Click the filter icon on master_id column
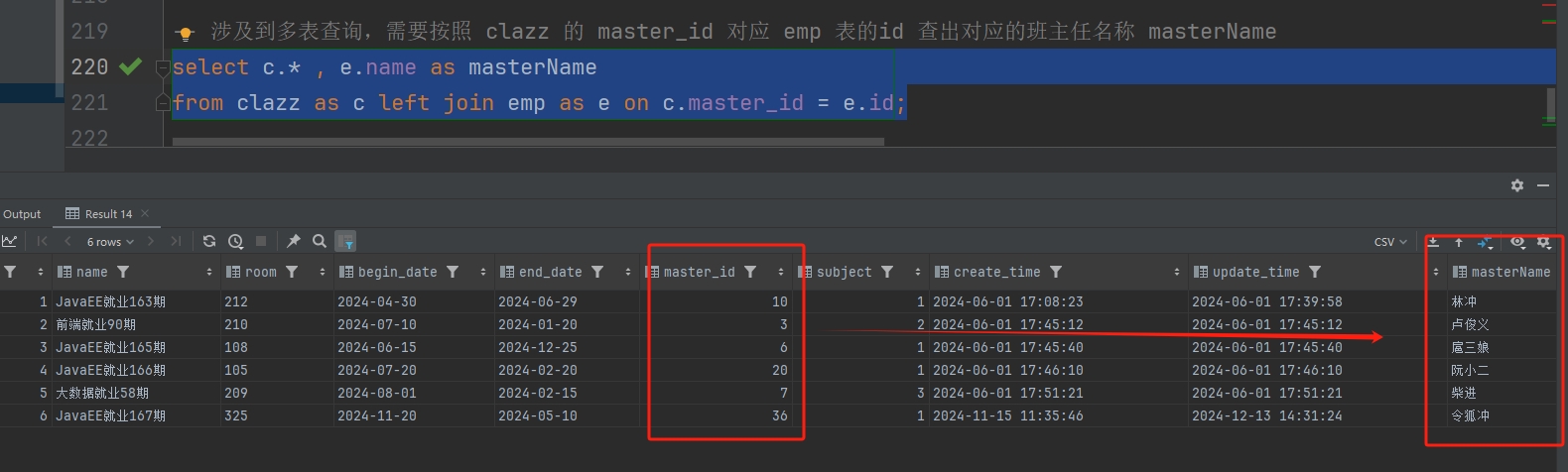The width and height of the screenshot is (1568, 472). pos(750,272)
